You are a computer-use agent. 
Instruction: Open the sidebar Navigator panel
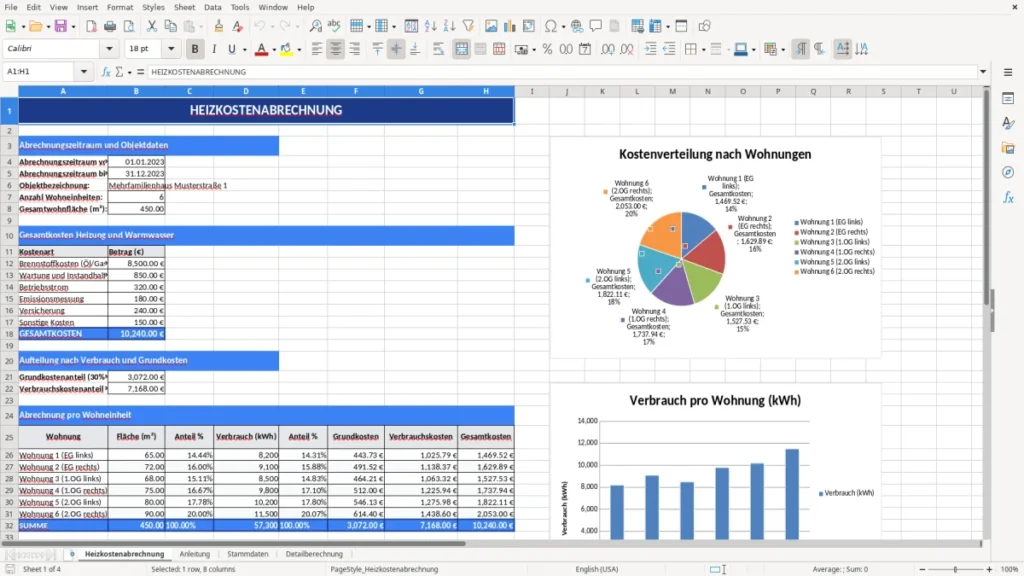(1008, 172)
